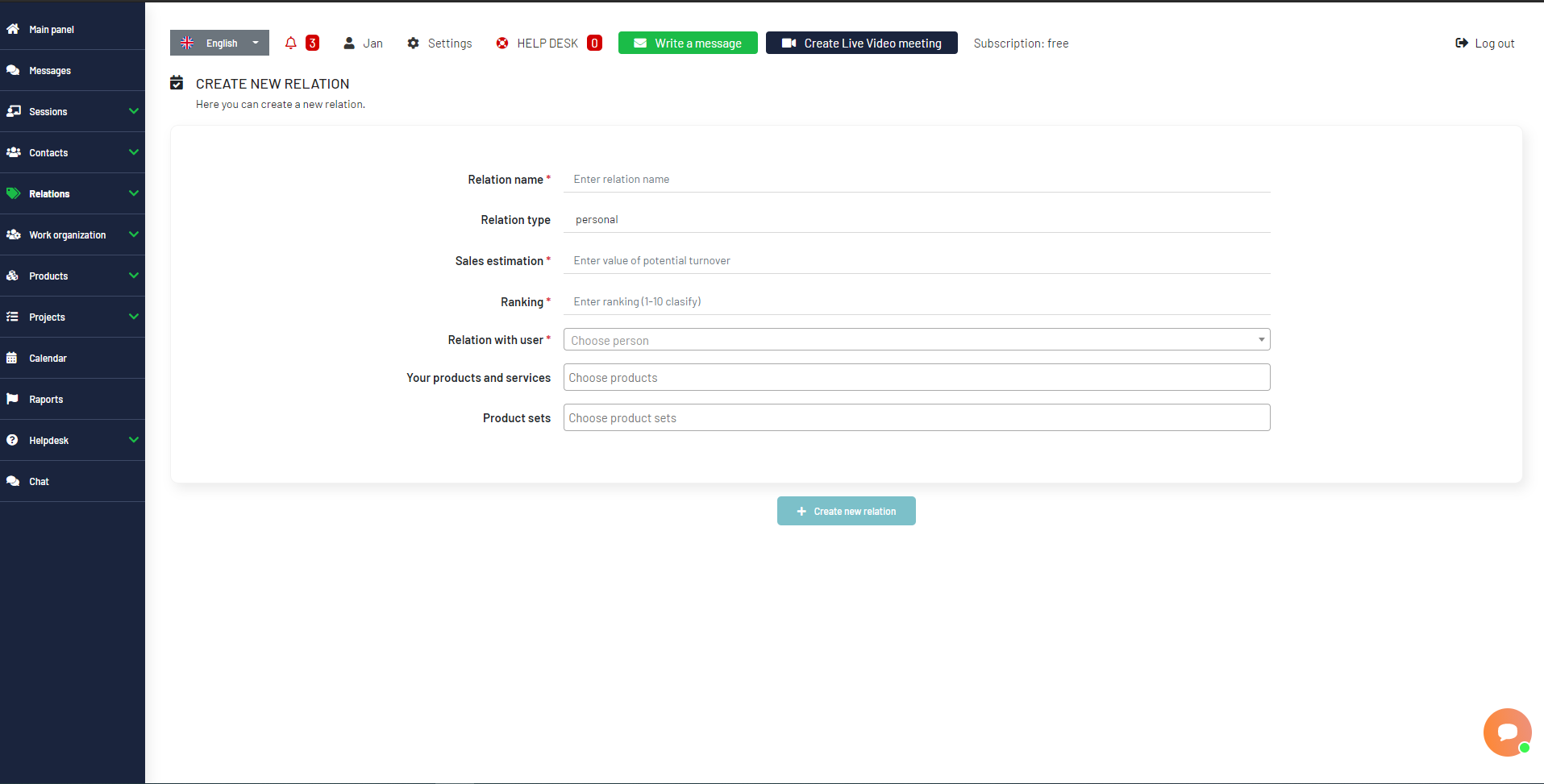
Task: Expand the Products sidebar section
Action: click(48, 276)
